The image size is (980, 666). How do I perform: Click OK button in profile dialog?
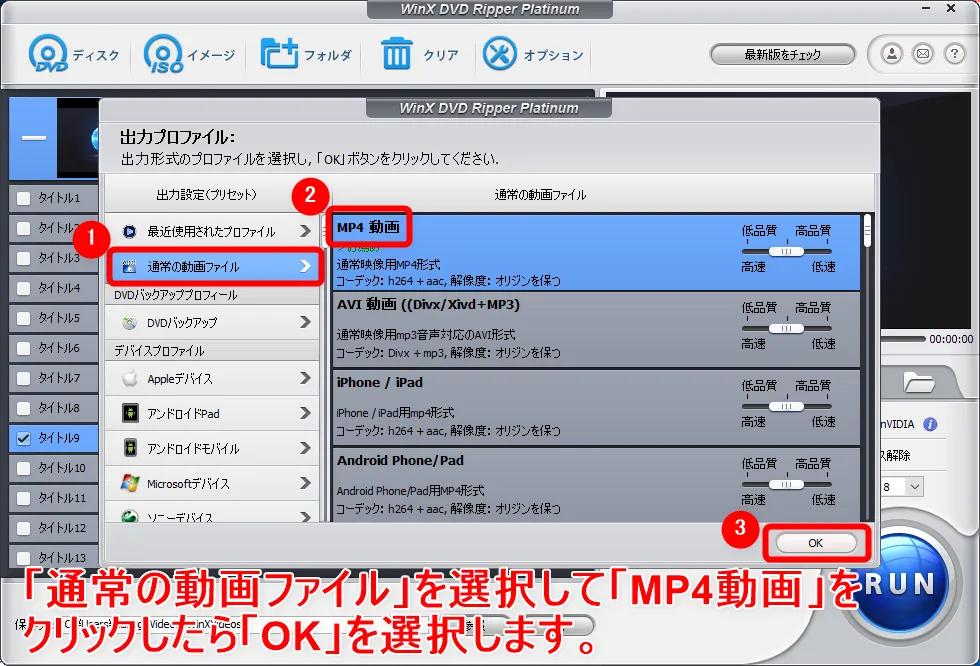(x=816, y=543)
